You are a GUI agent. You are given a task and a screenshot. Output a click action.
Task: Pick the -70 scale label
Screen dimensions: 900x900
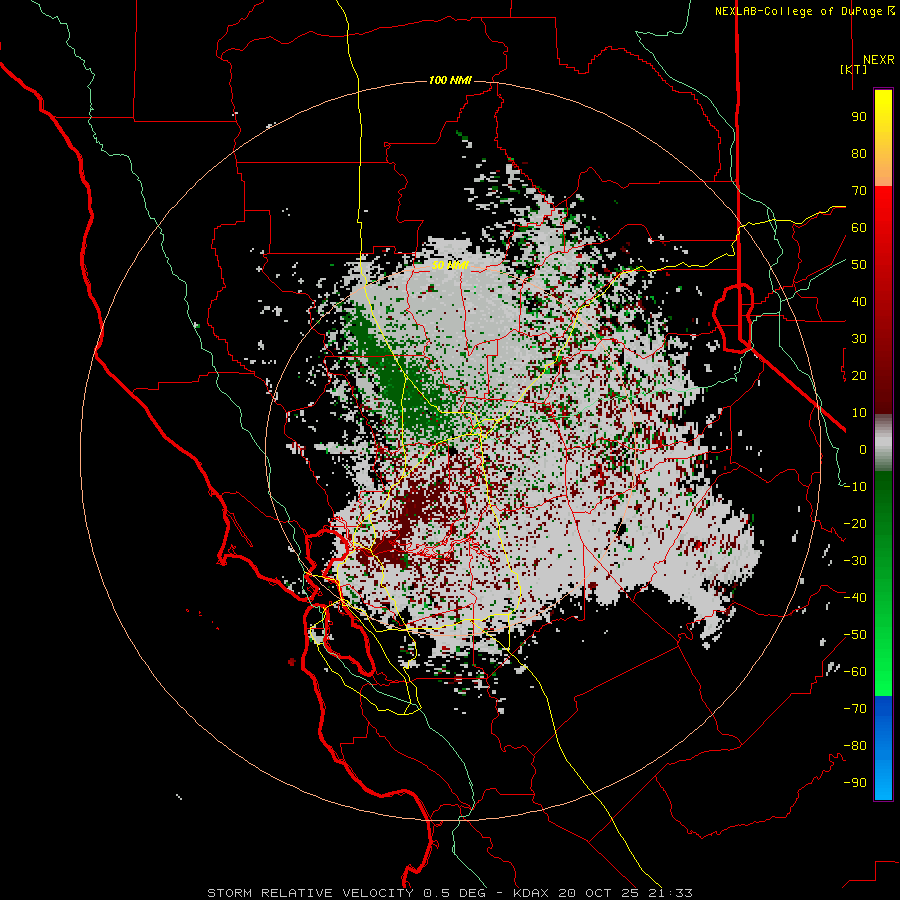coord(855,709)
